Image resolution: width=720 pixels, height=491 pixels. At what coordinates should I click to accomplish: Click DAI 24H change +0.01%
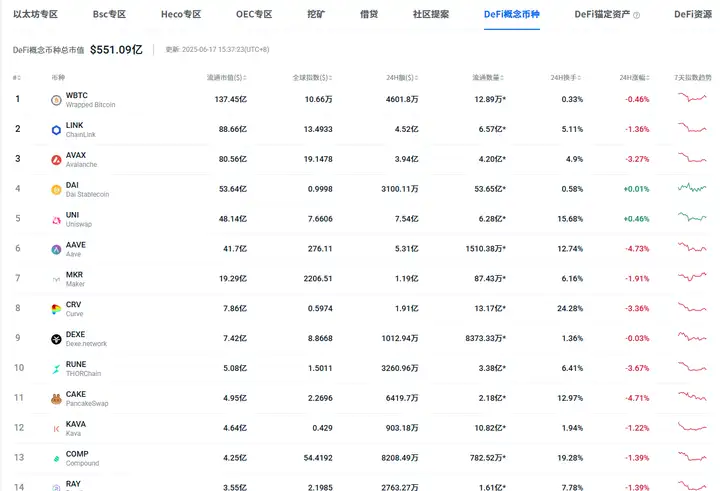pos(636,189)
